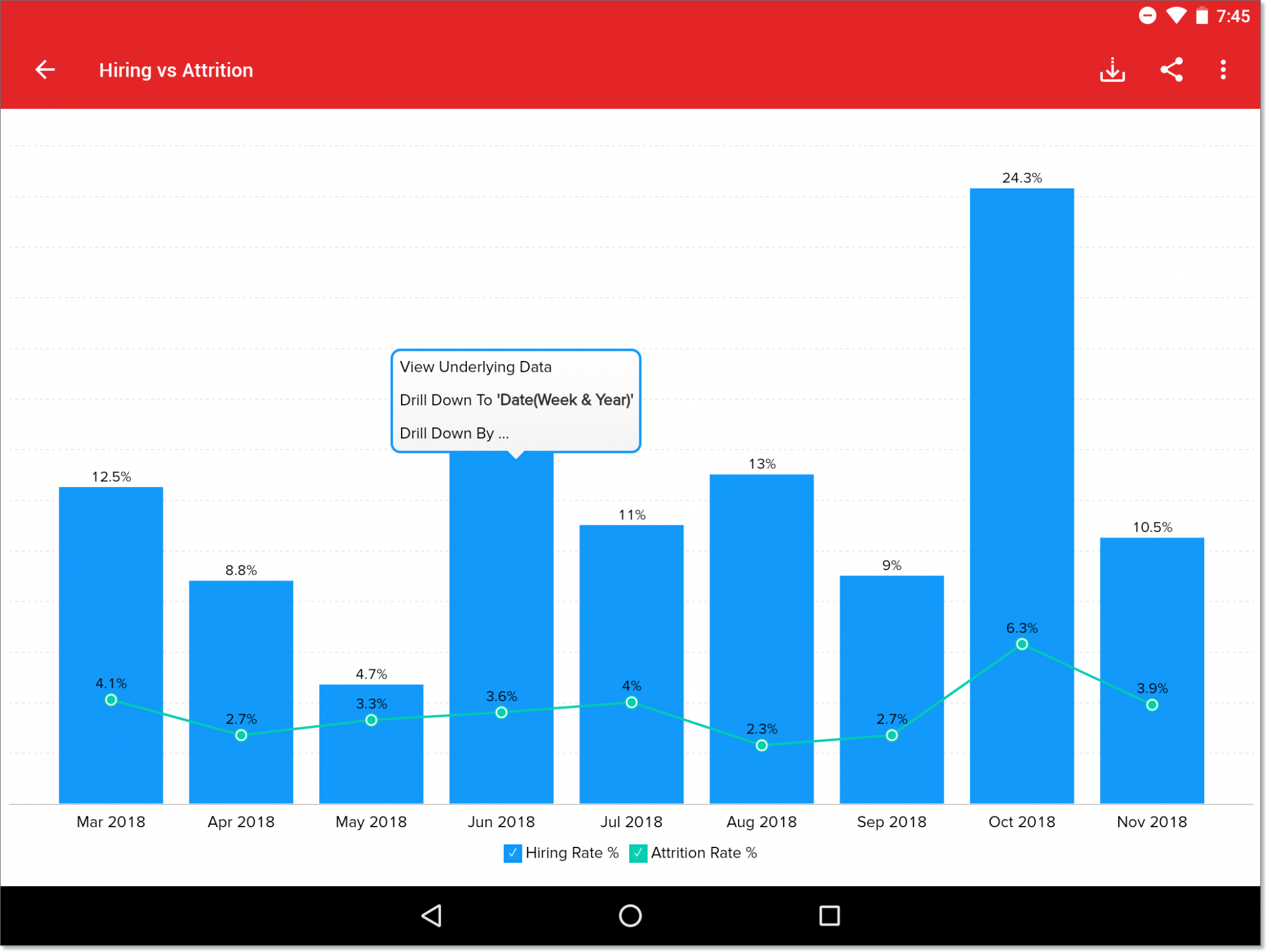Uncheck the Hiring Rate % legend checkbox
The image size is (1267, 952).
(513, 853)
